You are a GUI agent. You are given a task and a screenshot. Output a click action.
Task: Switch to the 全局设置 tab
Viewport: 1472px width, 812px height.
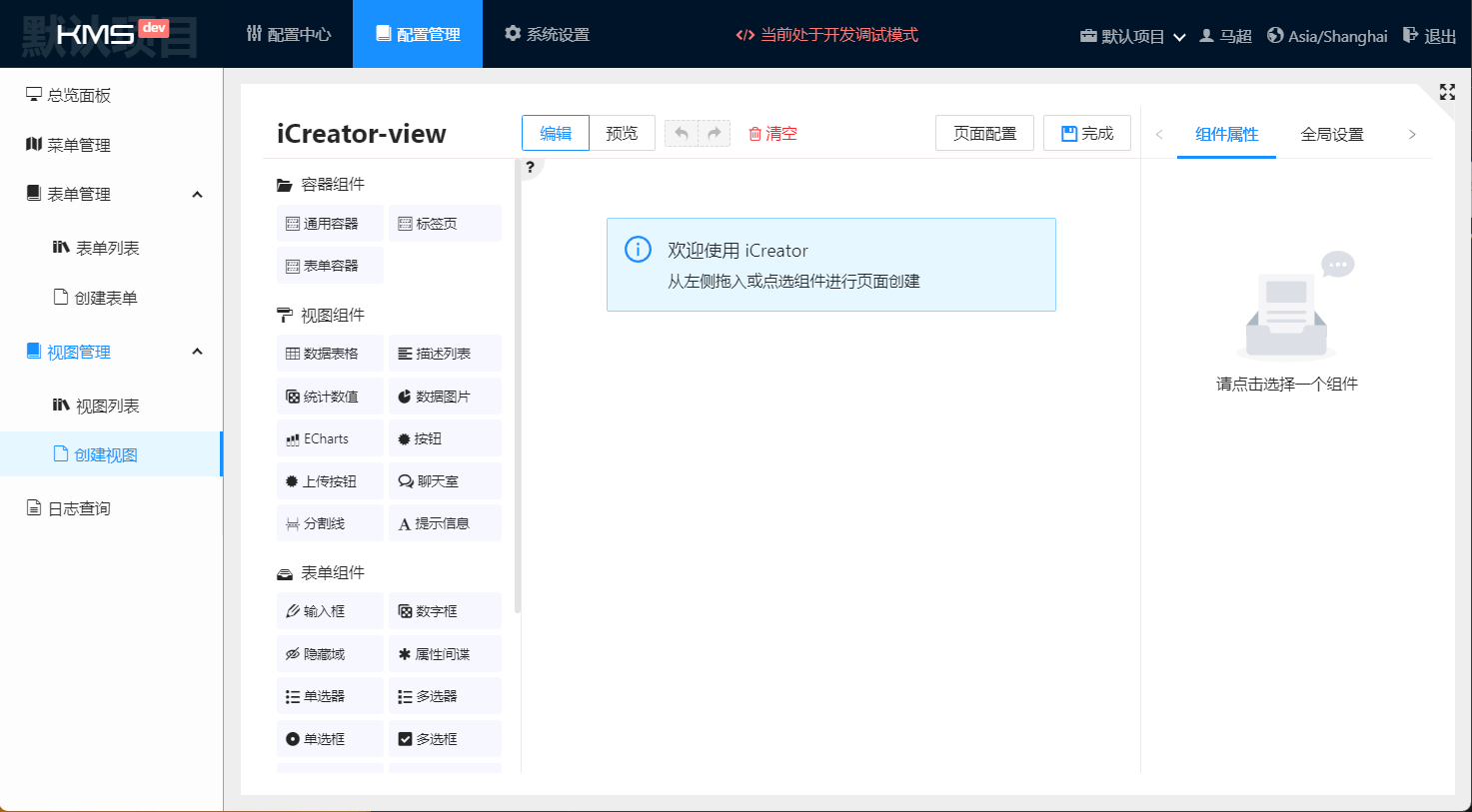[x=1331, y=134]
